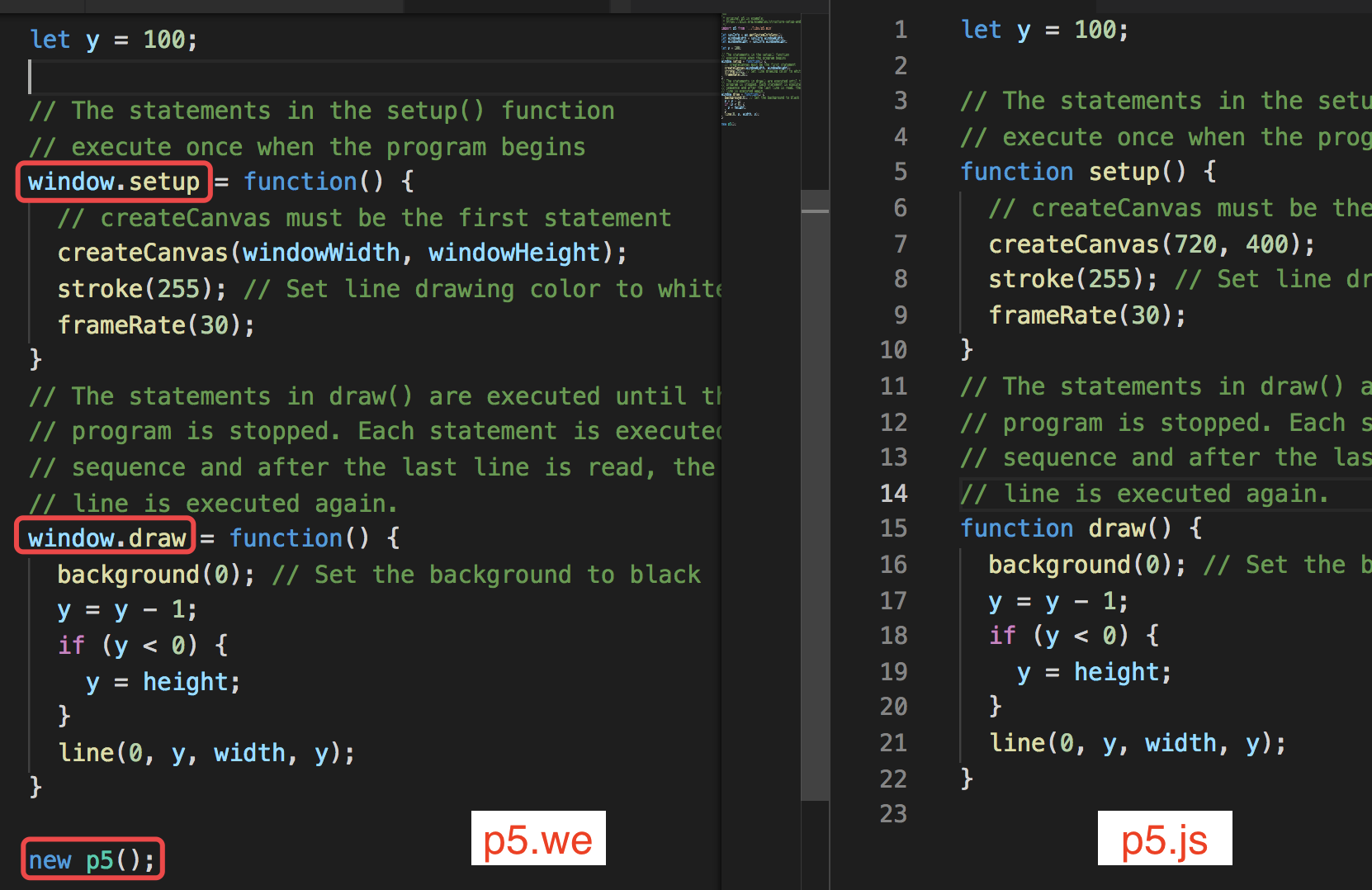Image resolution: width=1372 pixels, height=890 pixels.
Task: Click the stroke(255) statement in the left pane
Action: [x=139, y=288]
